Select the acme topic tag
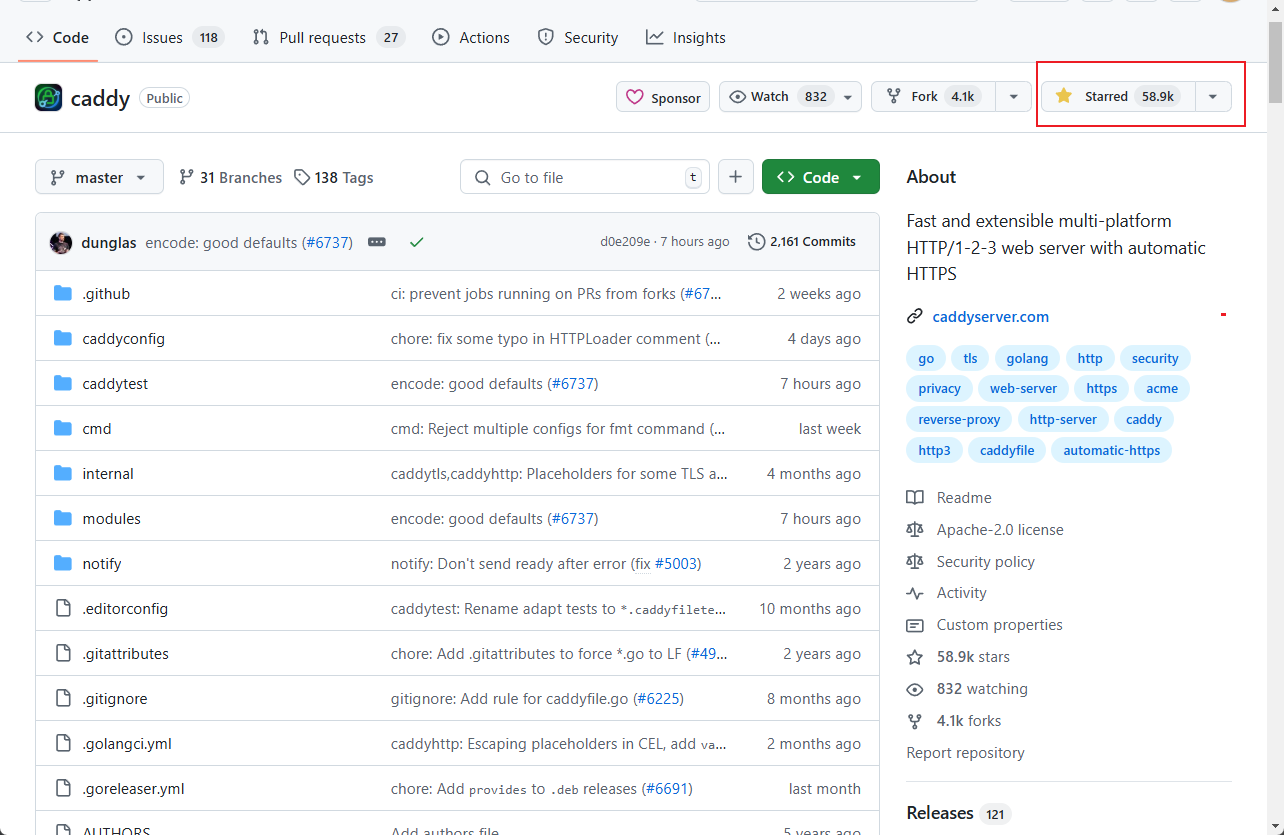The image size is (1284, 835). [1162, 389]
